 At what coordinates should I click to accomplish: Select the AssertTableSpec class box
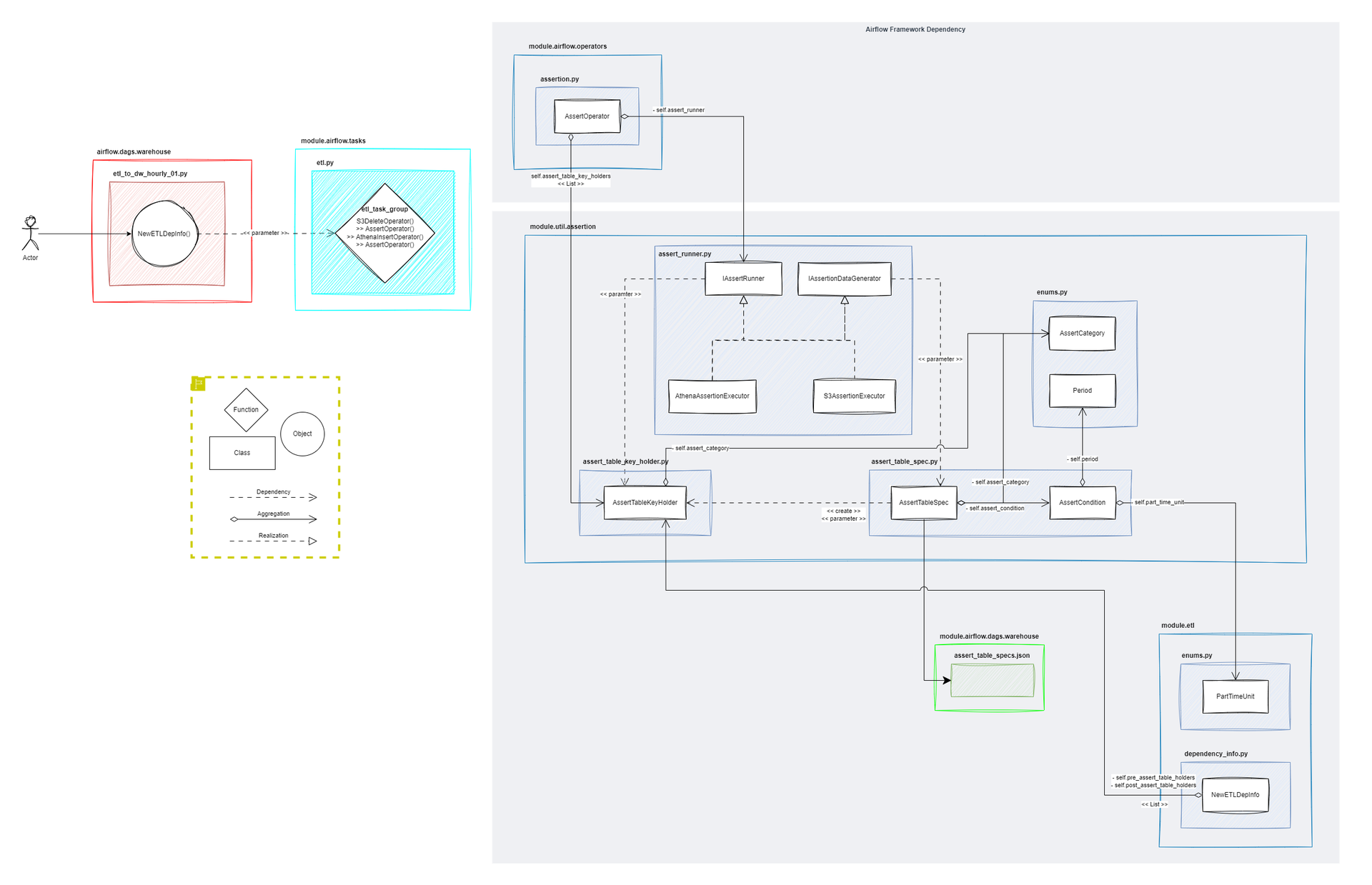pos(923,503)
